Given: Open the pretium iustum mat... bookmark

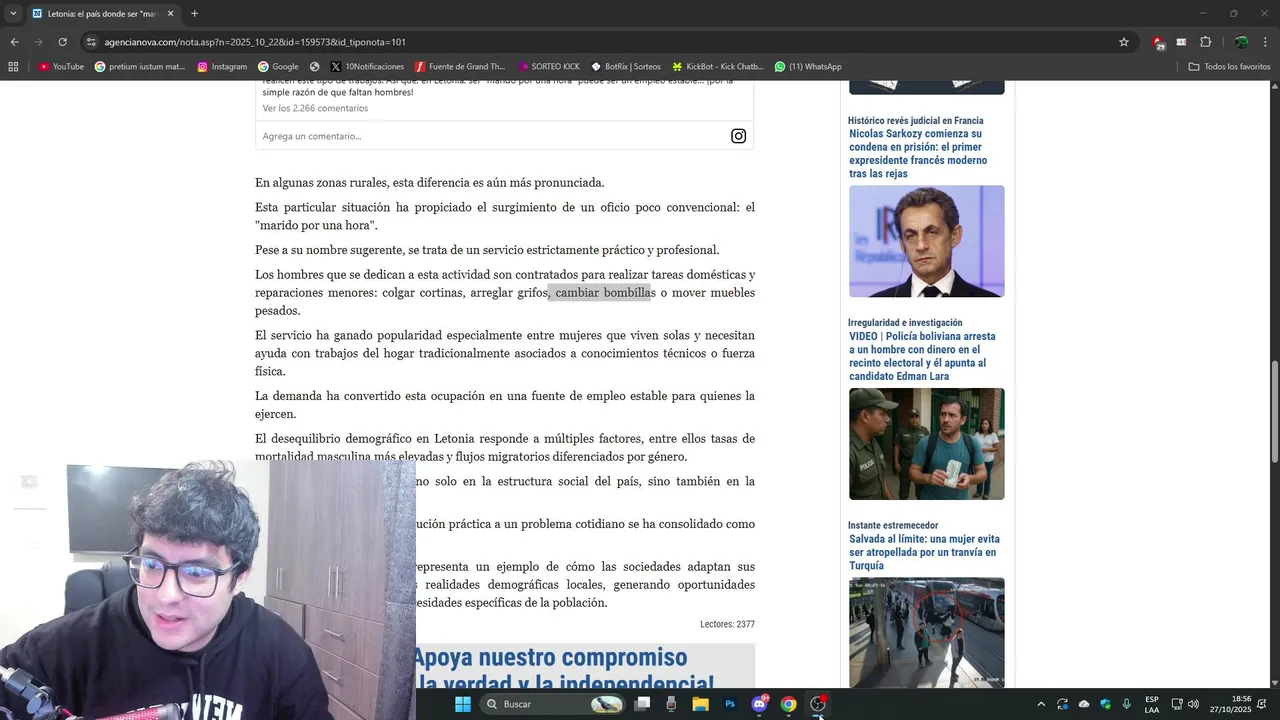Looking at the screenshot, I should pos(140,67).
